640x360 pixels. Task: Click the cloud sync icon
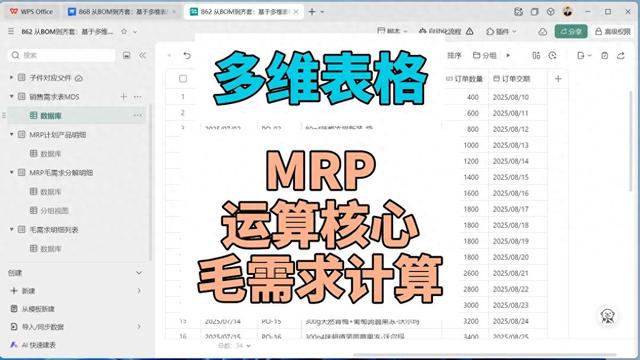(x=542, y=31)
